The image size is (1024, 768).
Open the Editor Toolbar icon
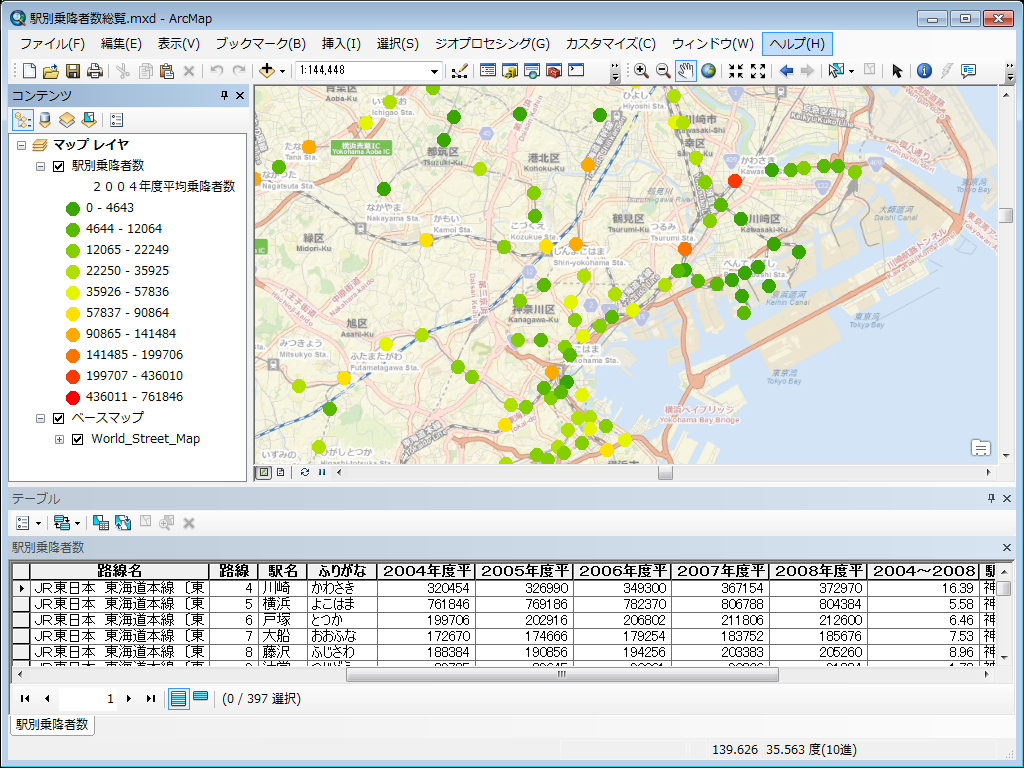(x=459, y=71)
